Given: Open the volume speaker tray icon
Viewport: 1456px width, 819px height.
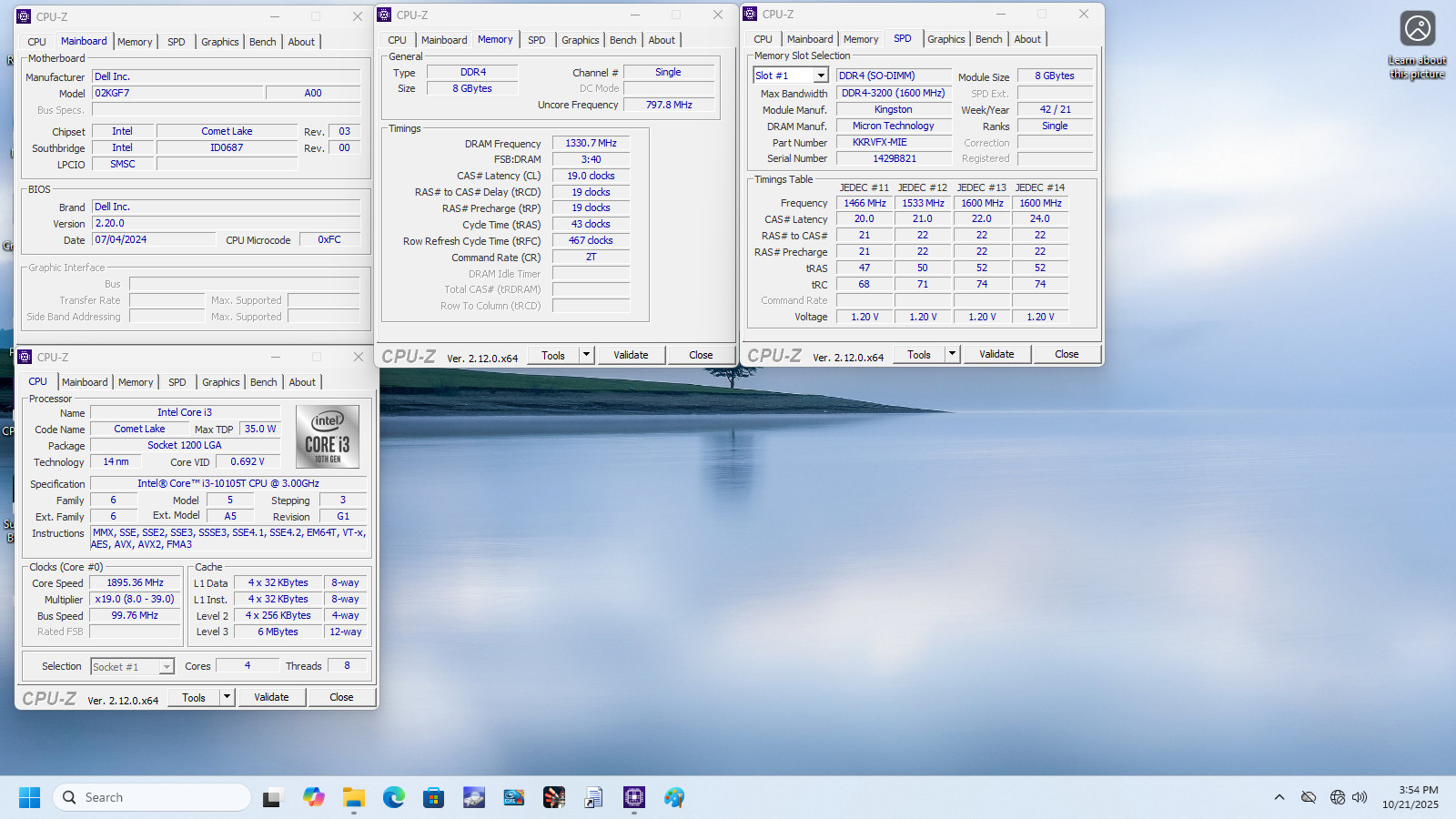Looking at the screenshot, I should [1360, 797].
